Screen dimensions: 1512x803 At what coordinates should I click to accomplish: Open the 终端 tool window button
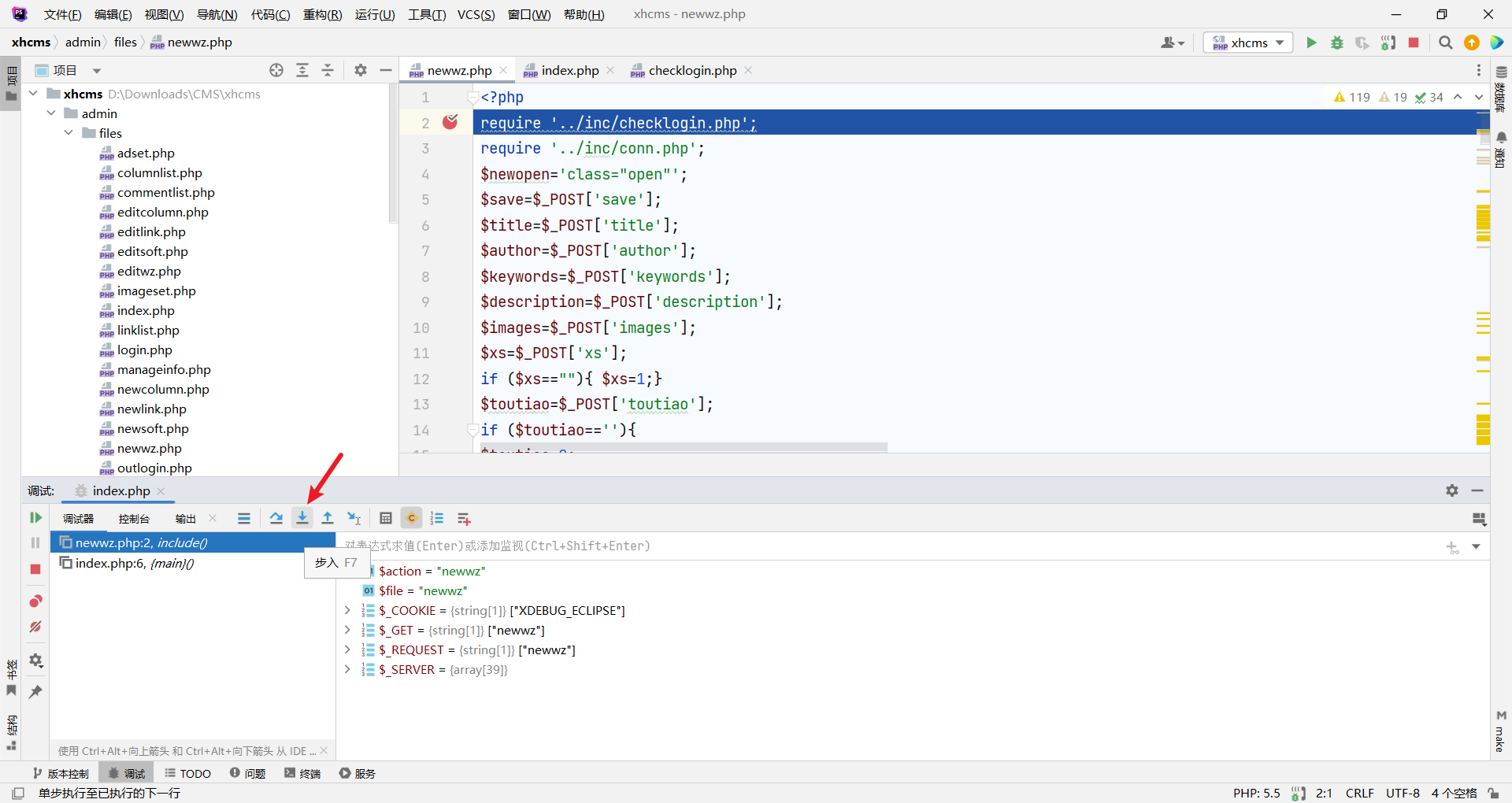tap(302, 773)
